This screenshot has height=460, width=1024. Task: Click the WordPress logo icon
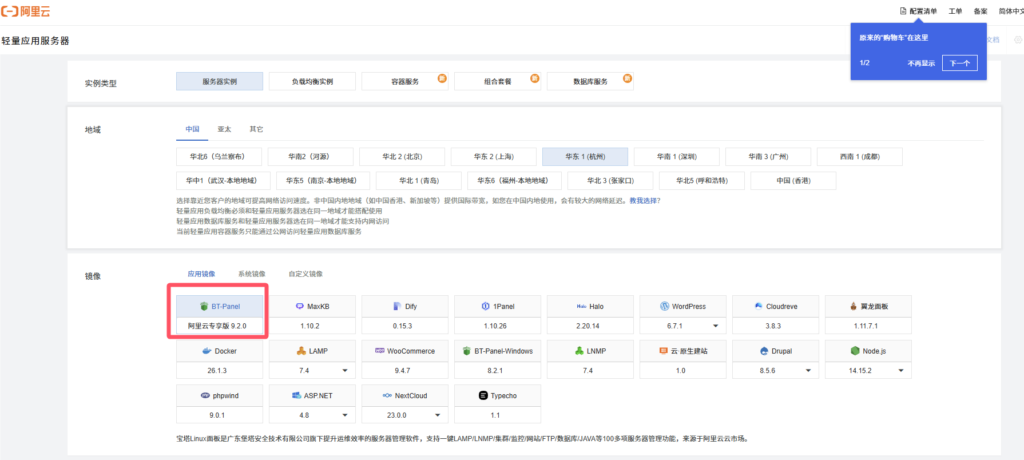(x=665, y=306)
